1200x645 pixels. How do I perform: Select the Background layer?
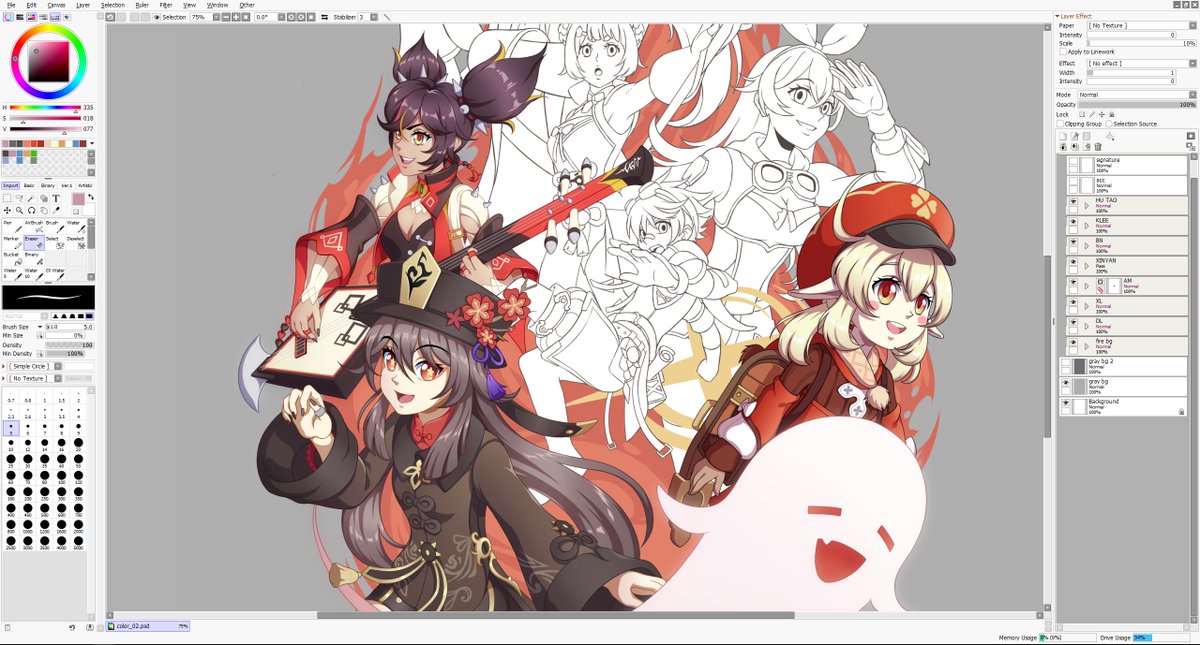pos(1123,406)
